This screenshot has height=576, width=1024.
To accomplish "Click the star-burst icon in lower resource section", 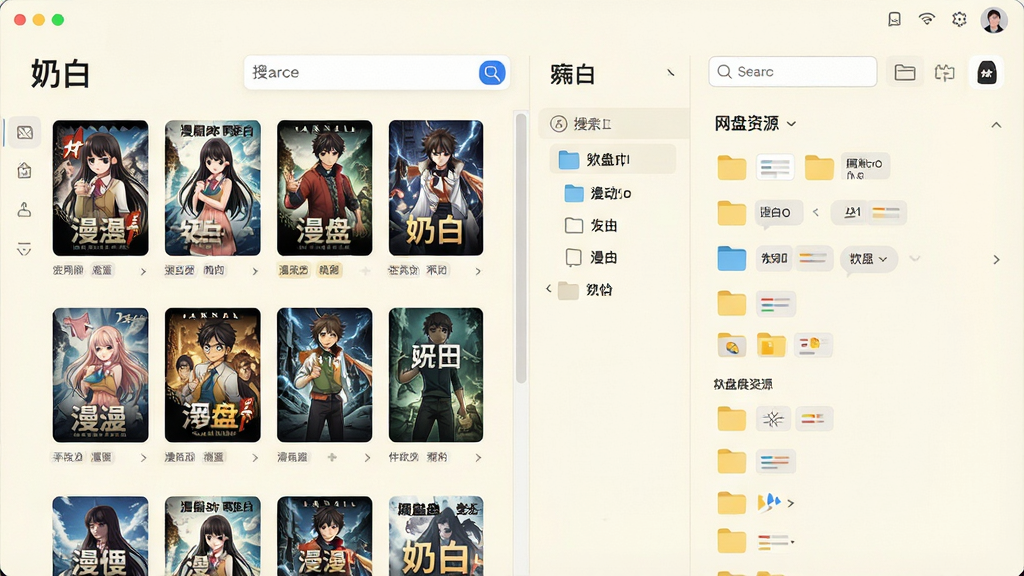I will coord(773,419).
